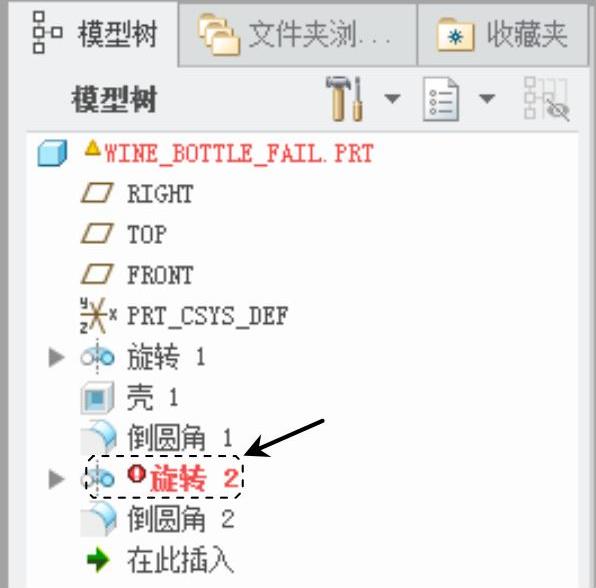Click PRT_CSYS_DEF coordinate system icon
This screenshot has height=588, width=596.
pos(98,315)
